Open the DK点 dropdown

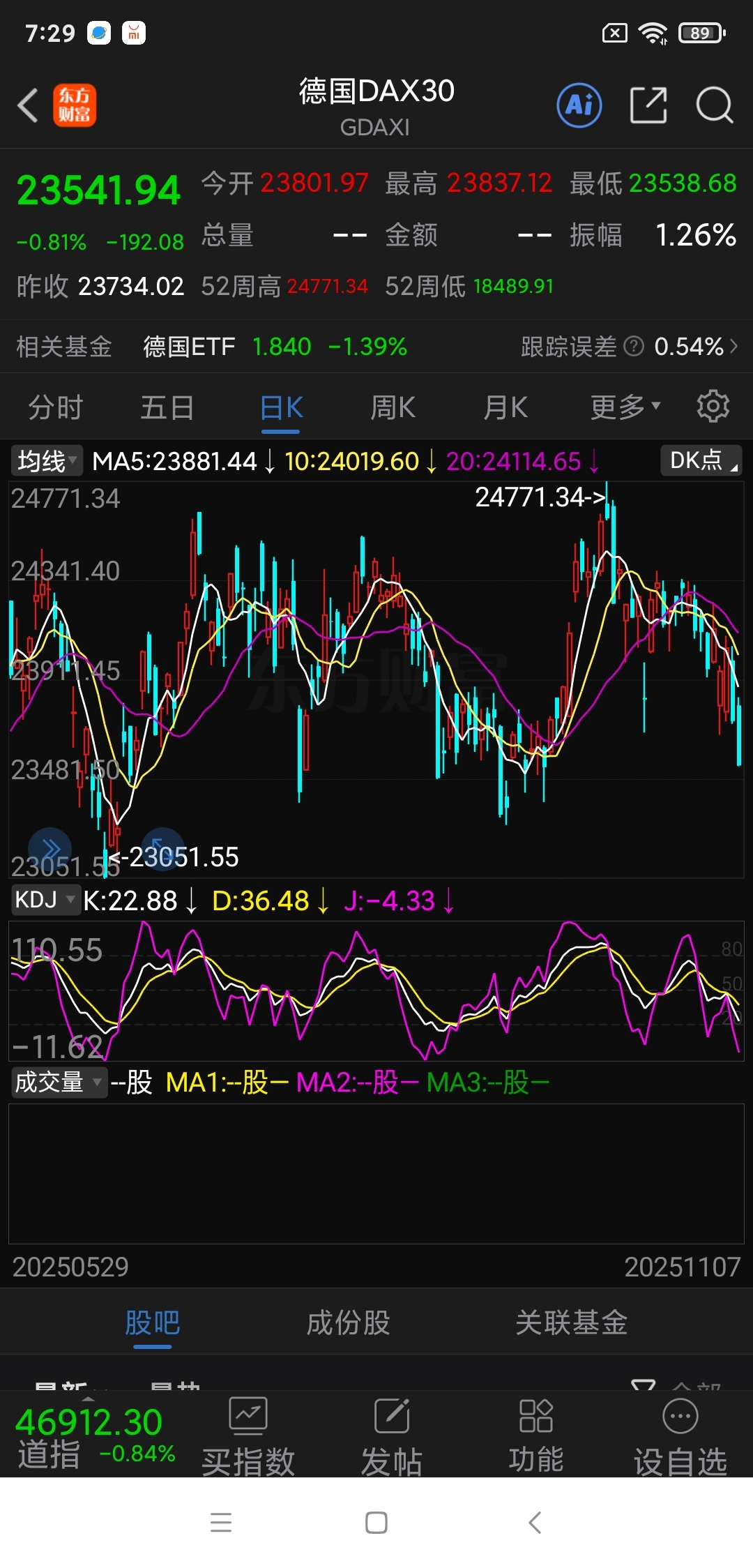coord(701,460)
